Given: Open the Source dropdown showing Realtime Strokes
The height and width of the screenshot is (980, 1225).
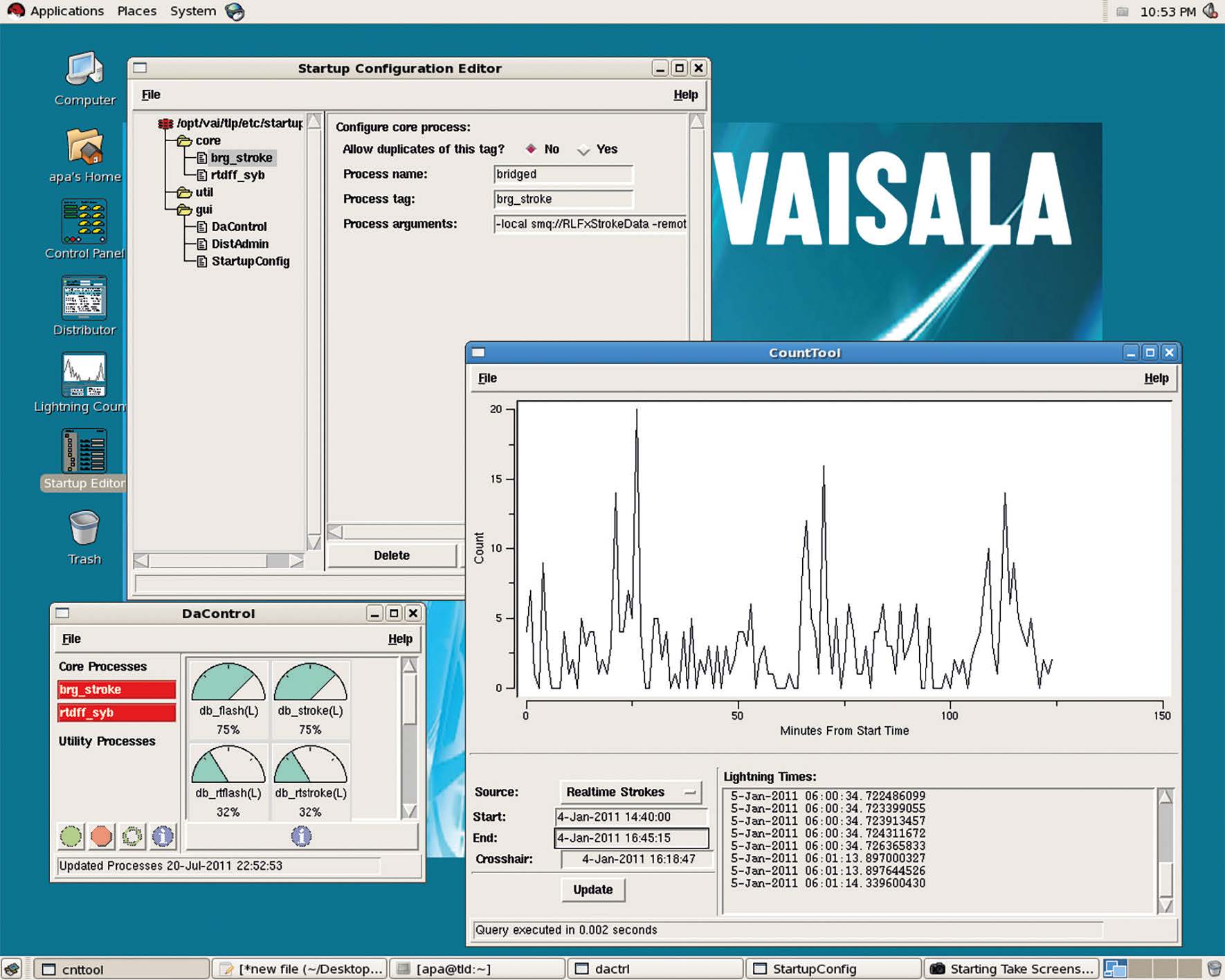Looking at the screenshot, I should 630,792.
